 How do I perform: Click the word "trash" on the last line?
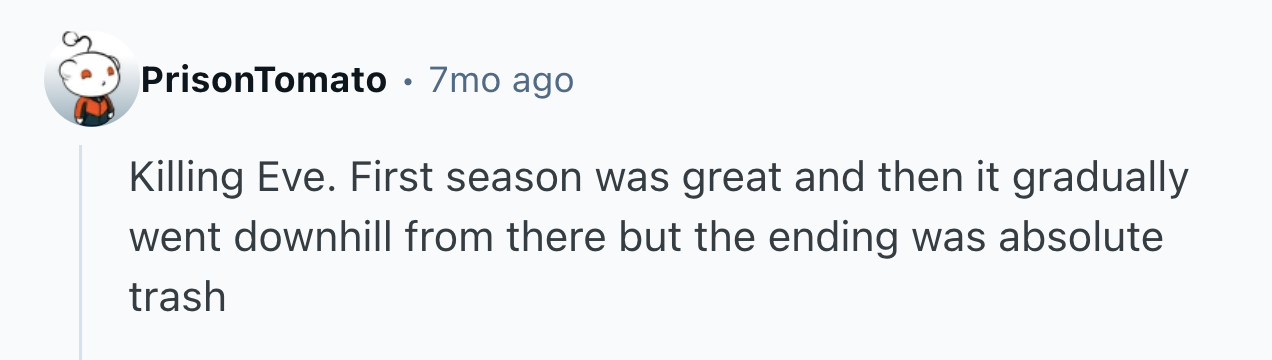pos(177,297)
